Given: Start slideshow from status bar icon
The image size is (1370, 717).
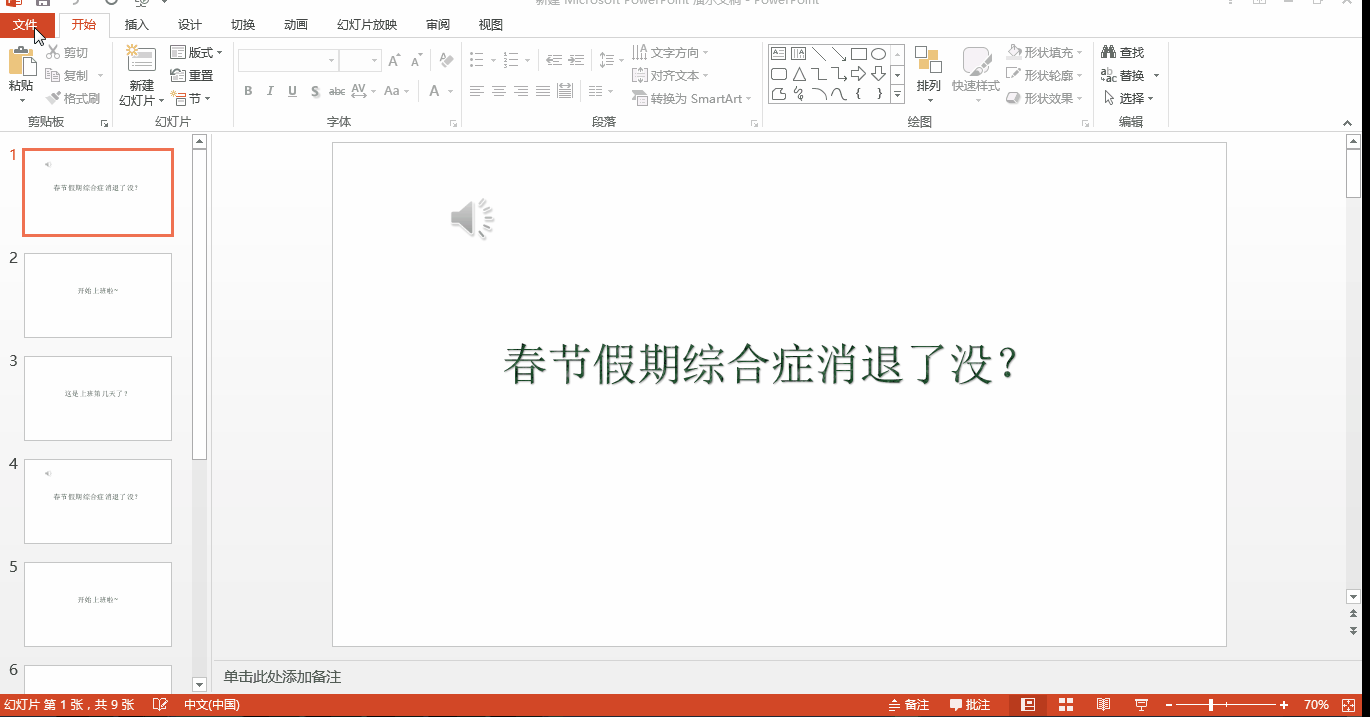Looking at the screenshot, I should click(1141, 705).
